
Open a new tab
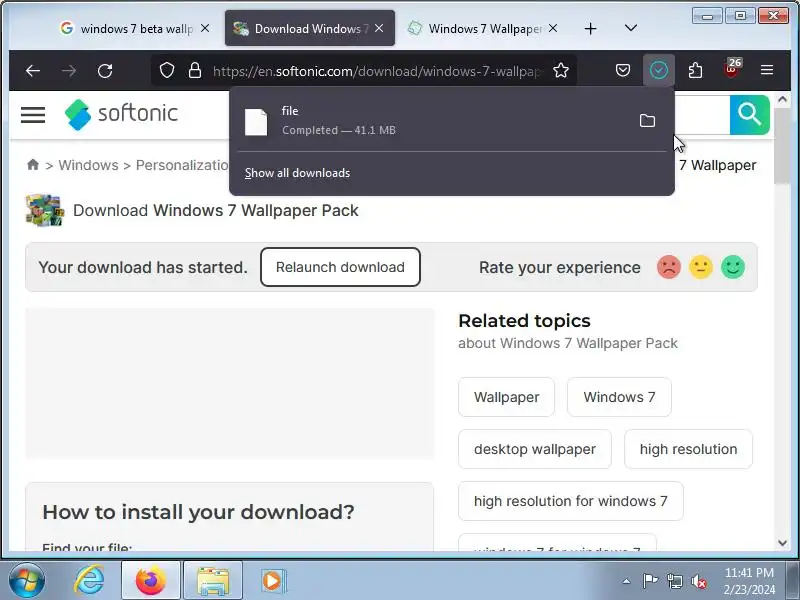coord(590,29)
